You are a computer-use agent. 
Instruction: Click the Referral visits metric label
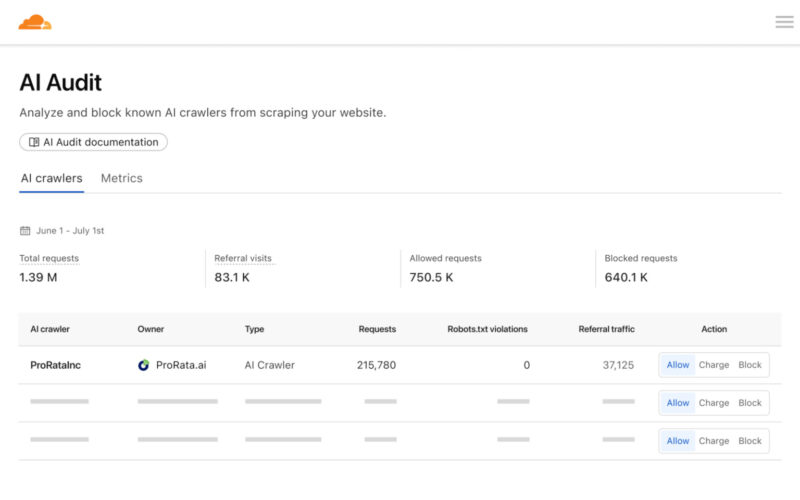(x=243, y=258)
